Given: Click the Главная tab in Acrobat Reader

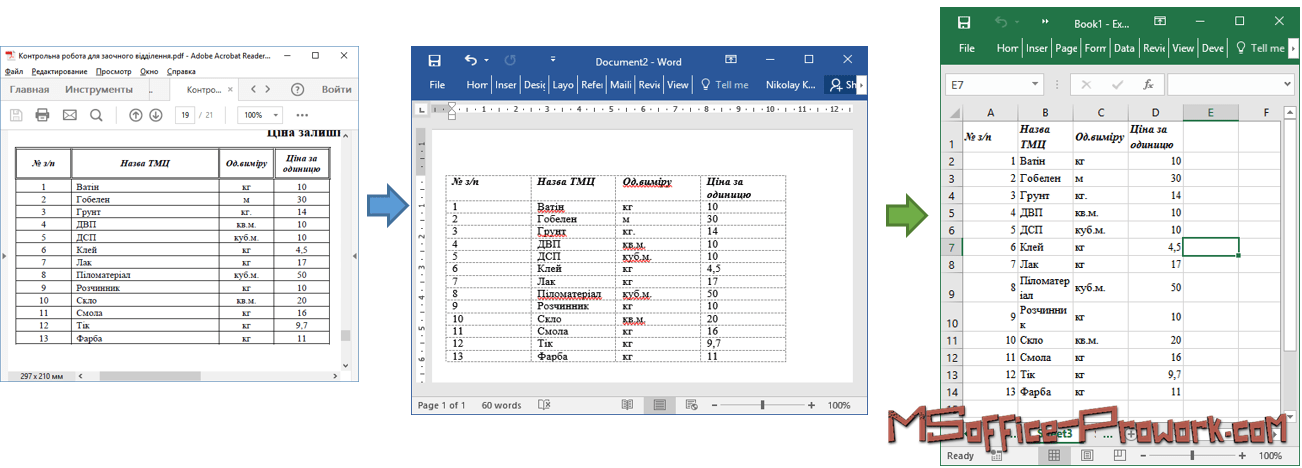Looking at the screenshot, I should click(x=30, y=89).
